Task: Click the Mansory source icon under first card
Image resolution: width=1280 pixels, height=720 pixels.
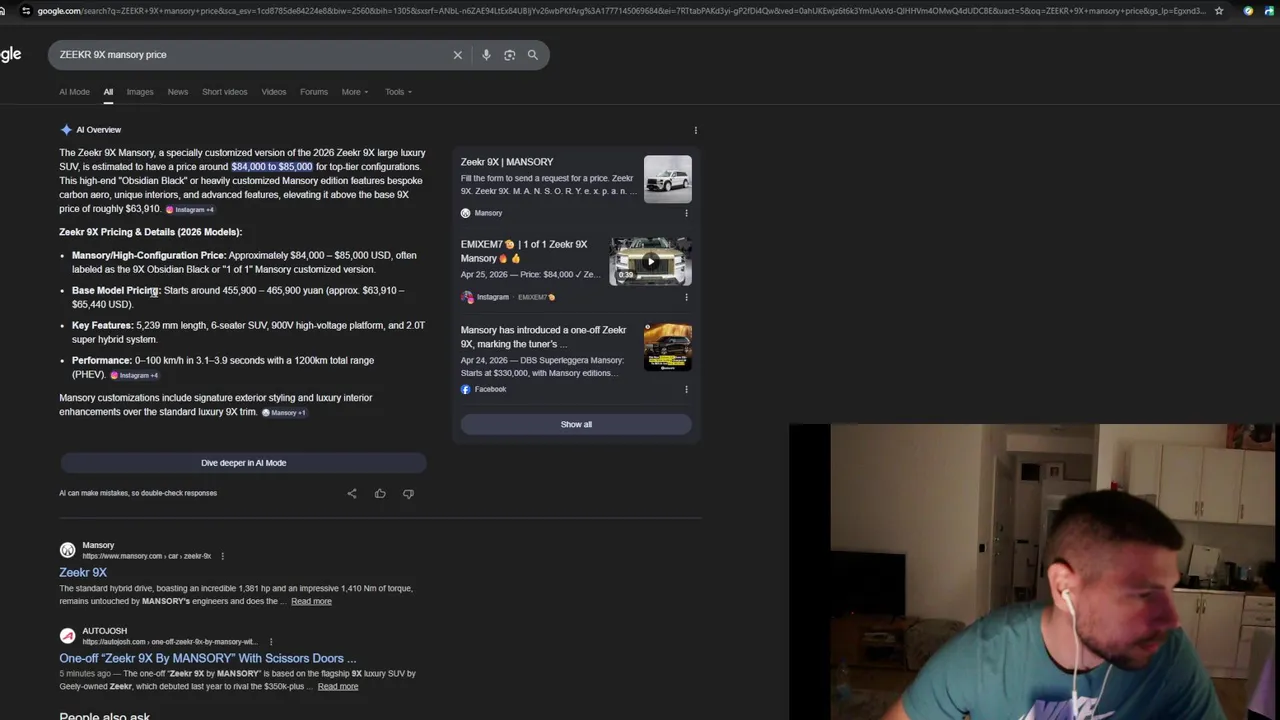Action: coord(466,213)
